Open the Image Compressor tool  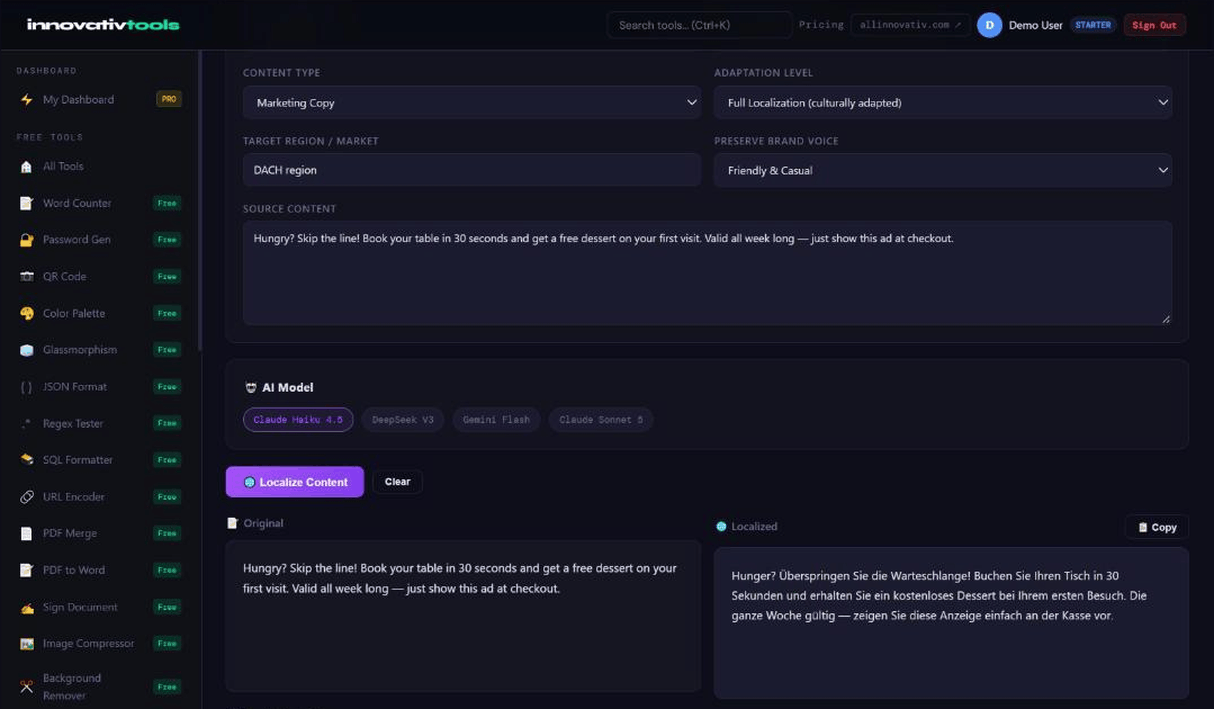point(100,644)
